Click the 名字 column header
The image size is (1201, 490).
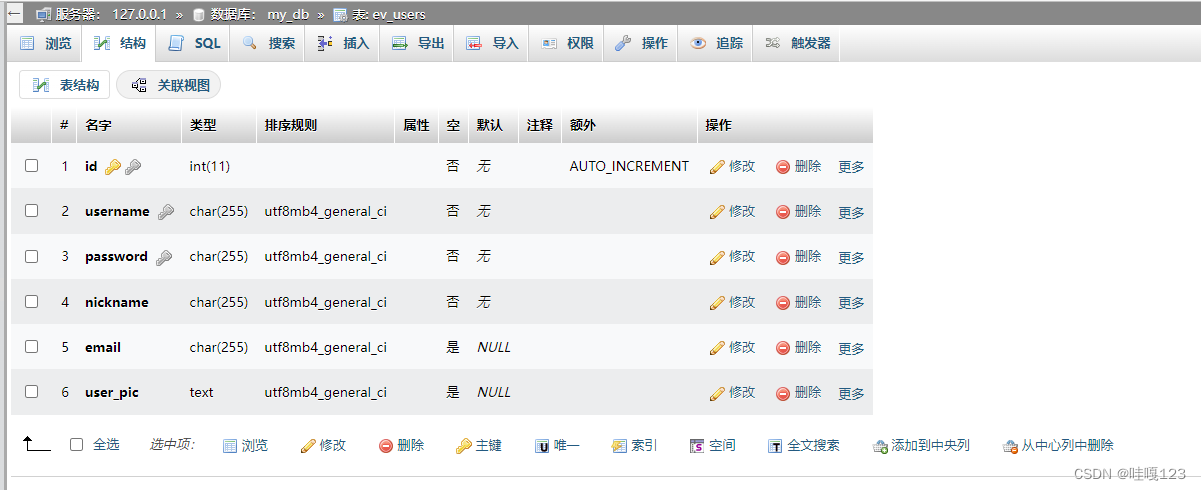(98, 125)
